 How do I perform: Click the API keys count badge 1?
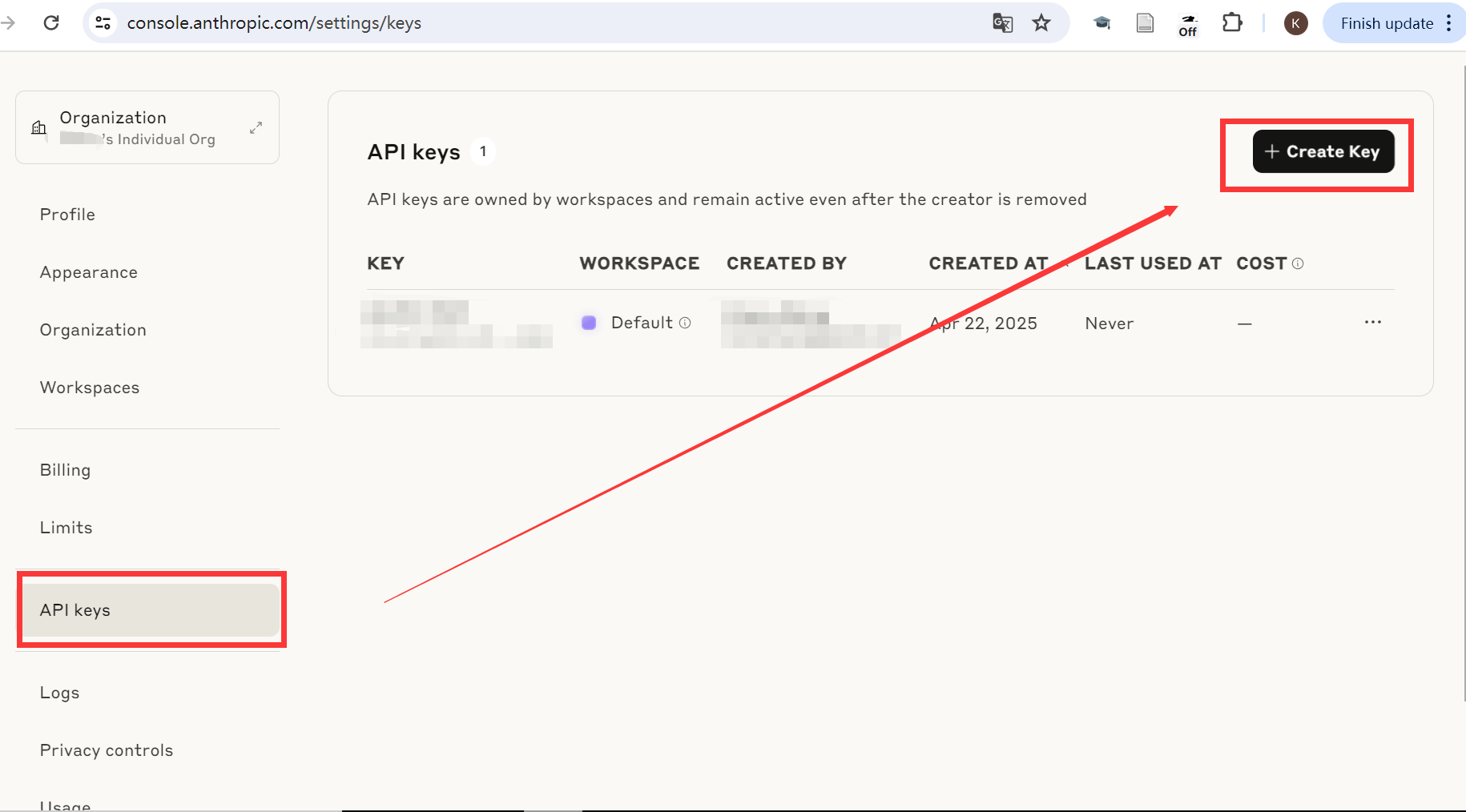483,151
